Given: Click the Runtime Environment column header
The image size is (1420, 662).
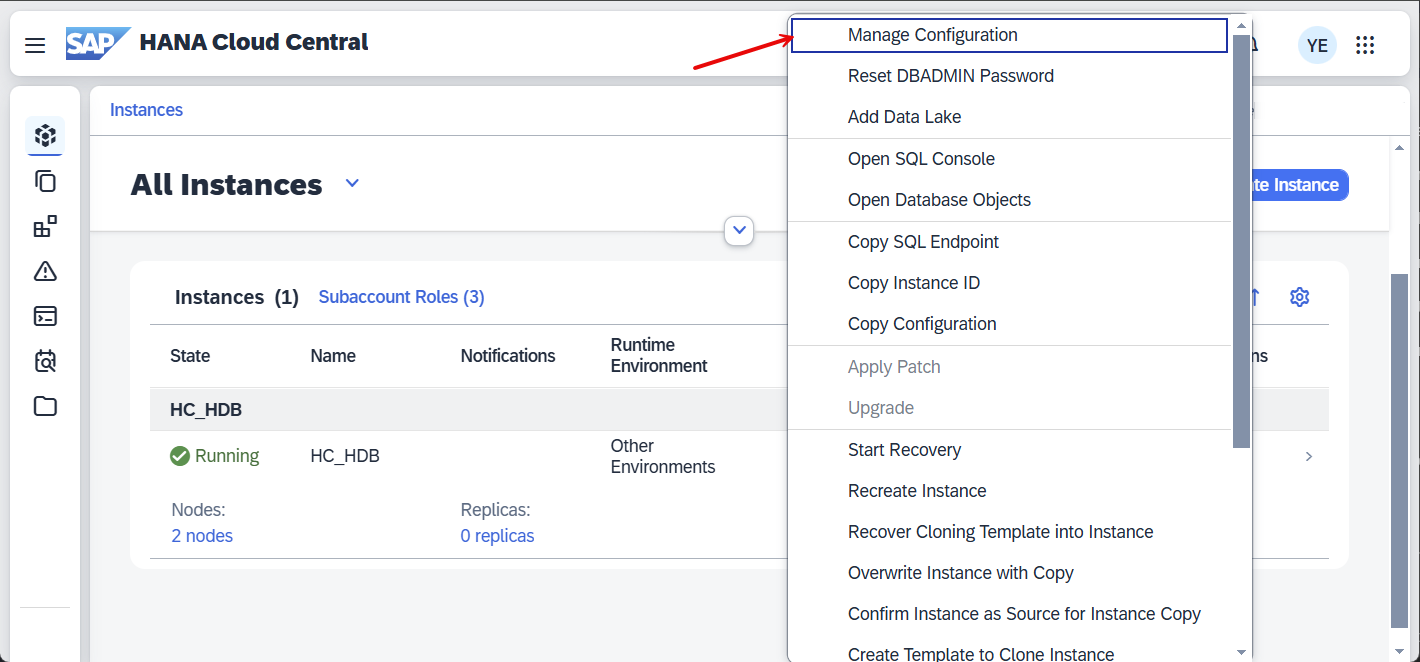Looking at the screenshot, I should click(659, 356).
